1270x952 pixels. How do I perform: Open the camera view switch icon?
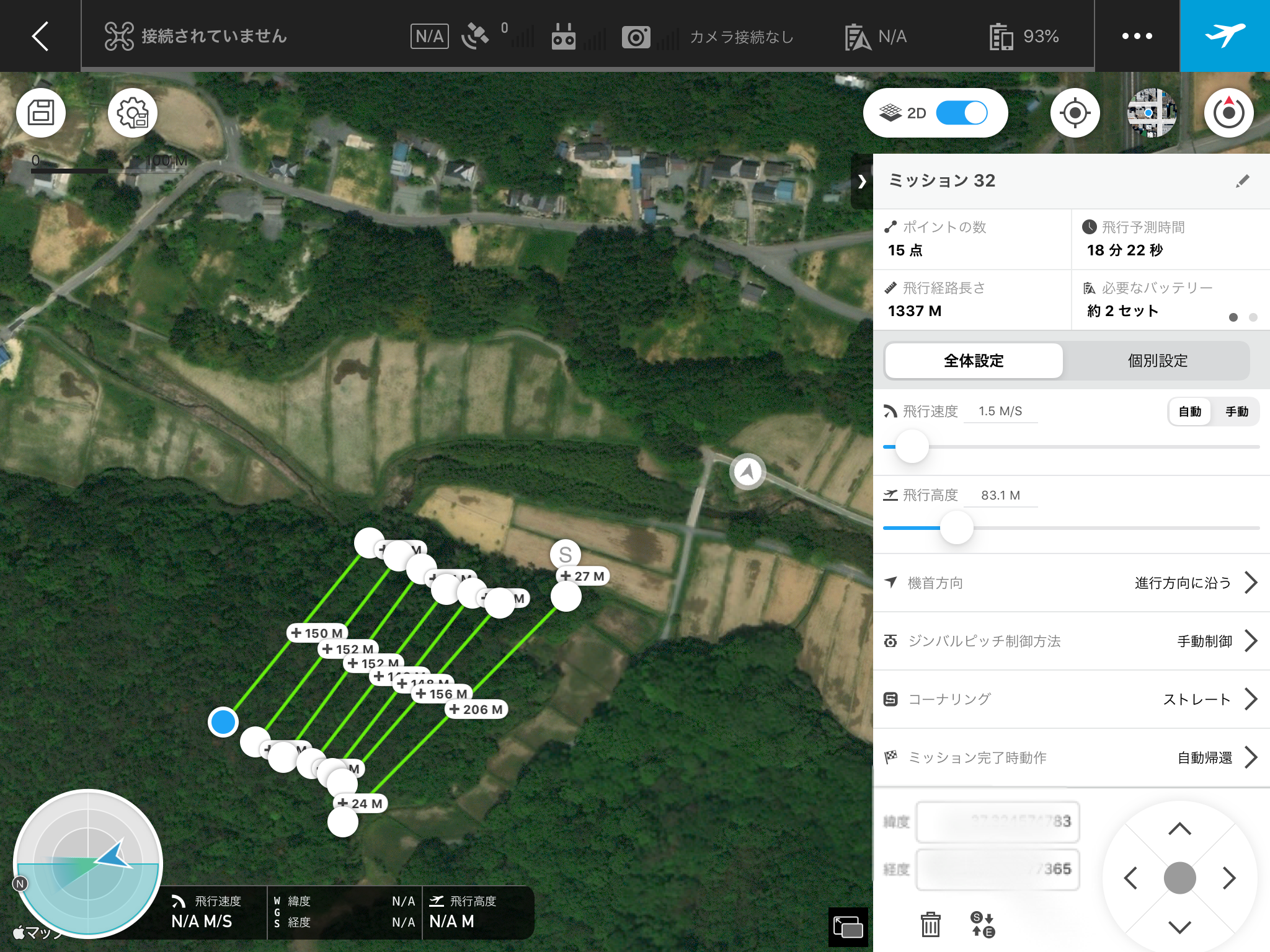[848, 927]
